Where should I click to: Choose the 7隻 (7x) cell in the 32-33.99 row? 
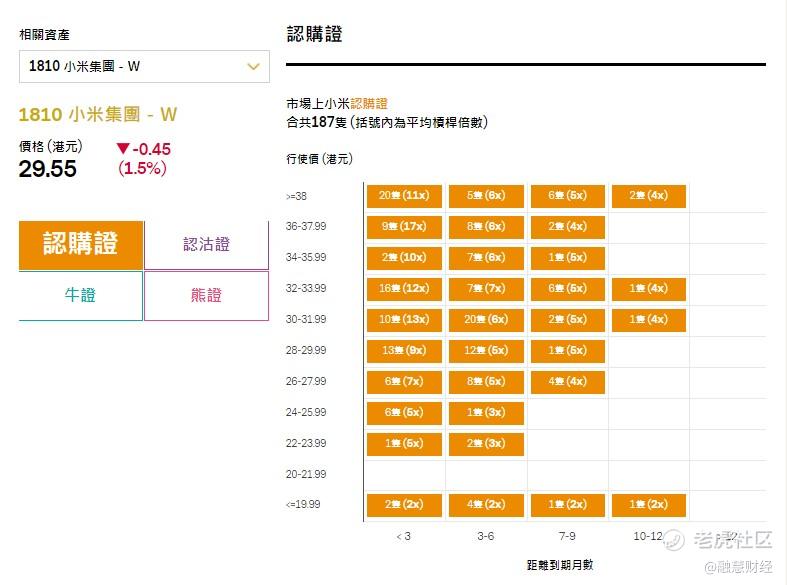pos(486,289)
